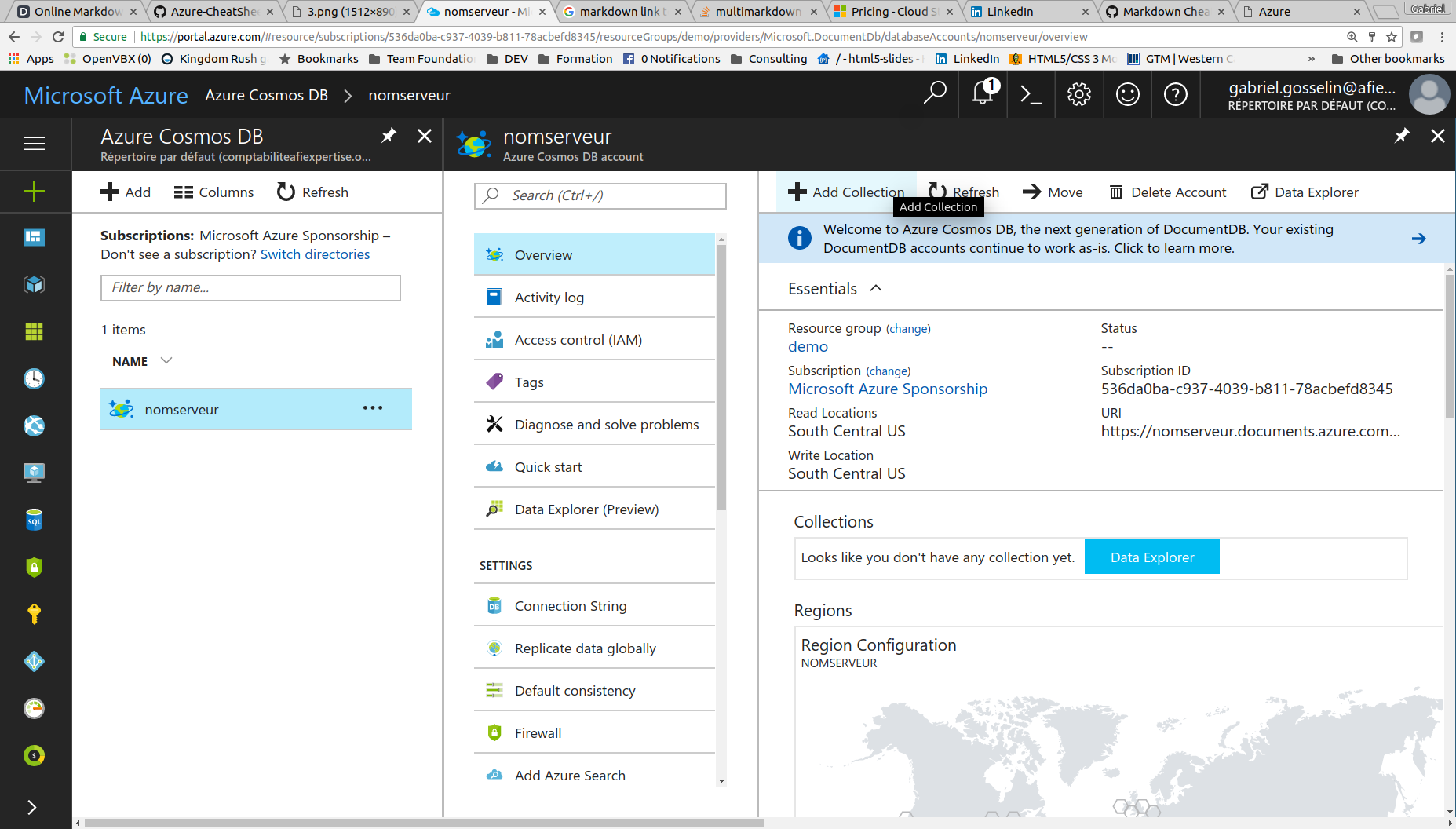The height and width of the screenshot is (829, 1456).
Task: Click the notifications bell icon
Action: click(x=983, y=93)
